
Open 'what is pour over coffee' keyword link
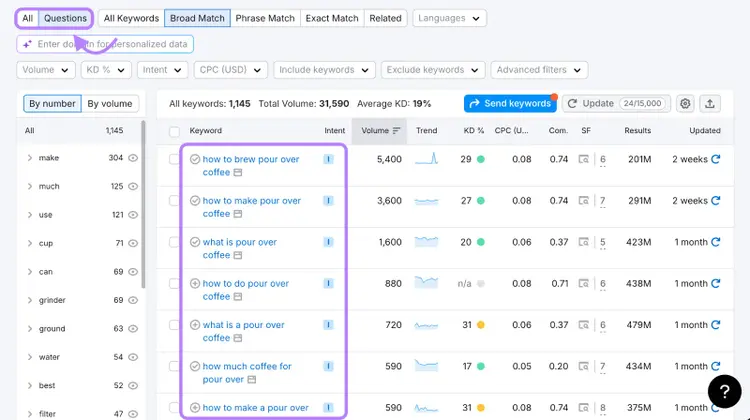tap(240, 248)
